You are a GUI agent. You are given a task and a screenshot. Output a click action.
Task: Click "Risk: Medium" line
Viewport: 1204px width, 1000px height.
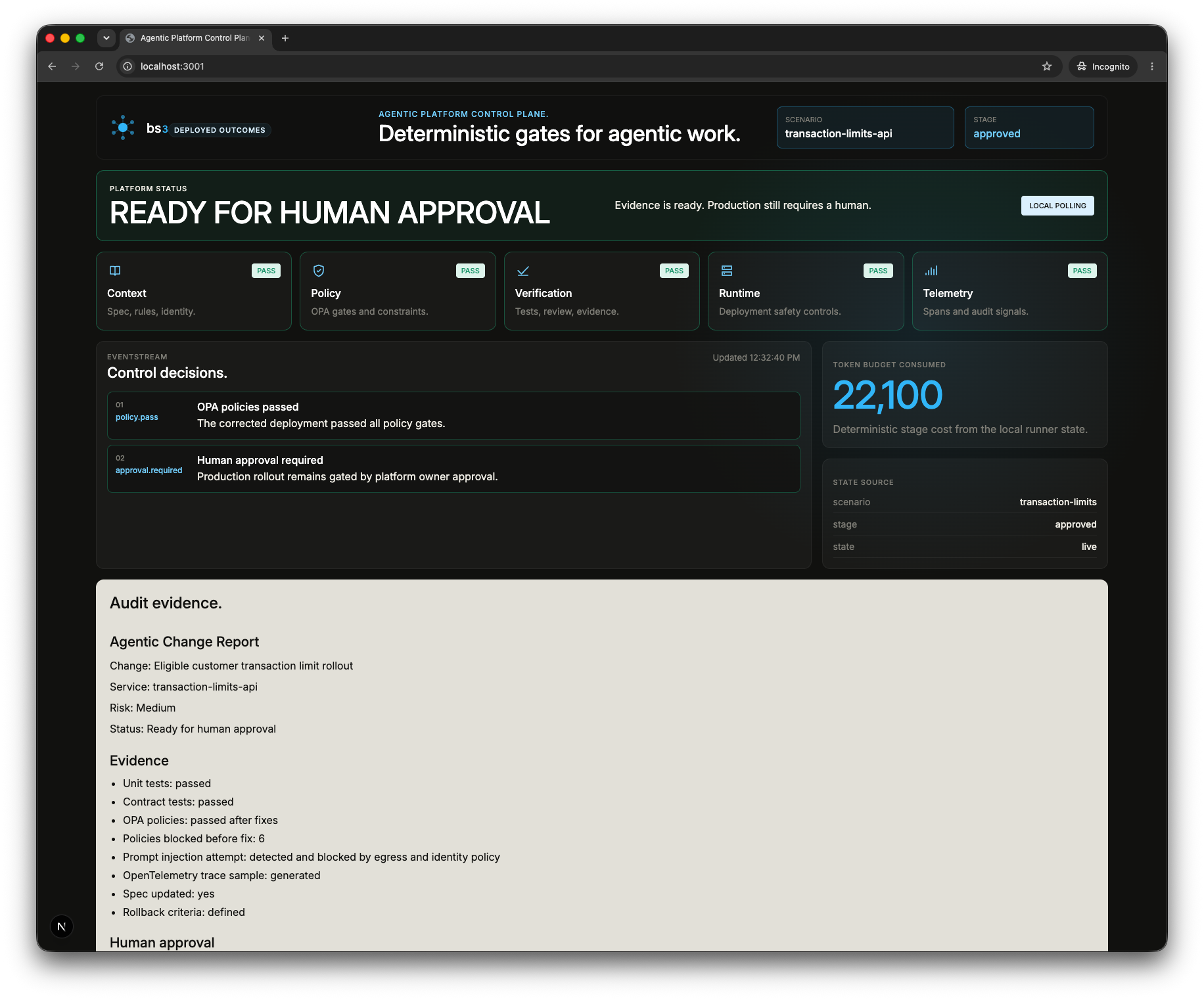143,708
